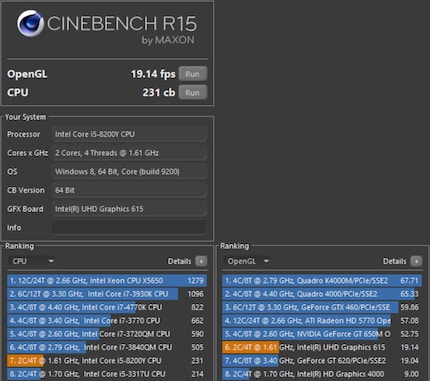Open the OpenGL ranking dropdown
Image resolution: width=430 pixels, height=381 pixels.
pyautogui.click(x=248, y=261)
